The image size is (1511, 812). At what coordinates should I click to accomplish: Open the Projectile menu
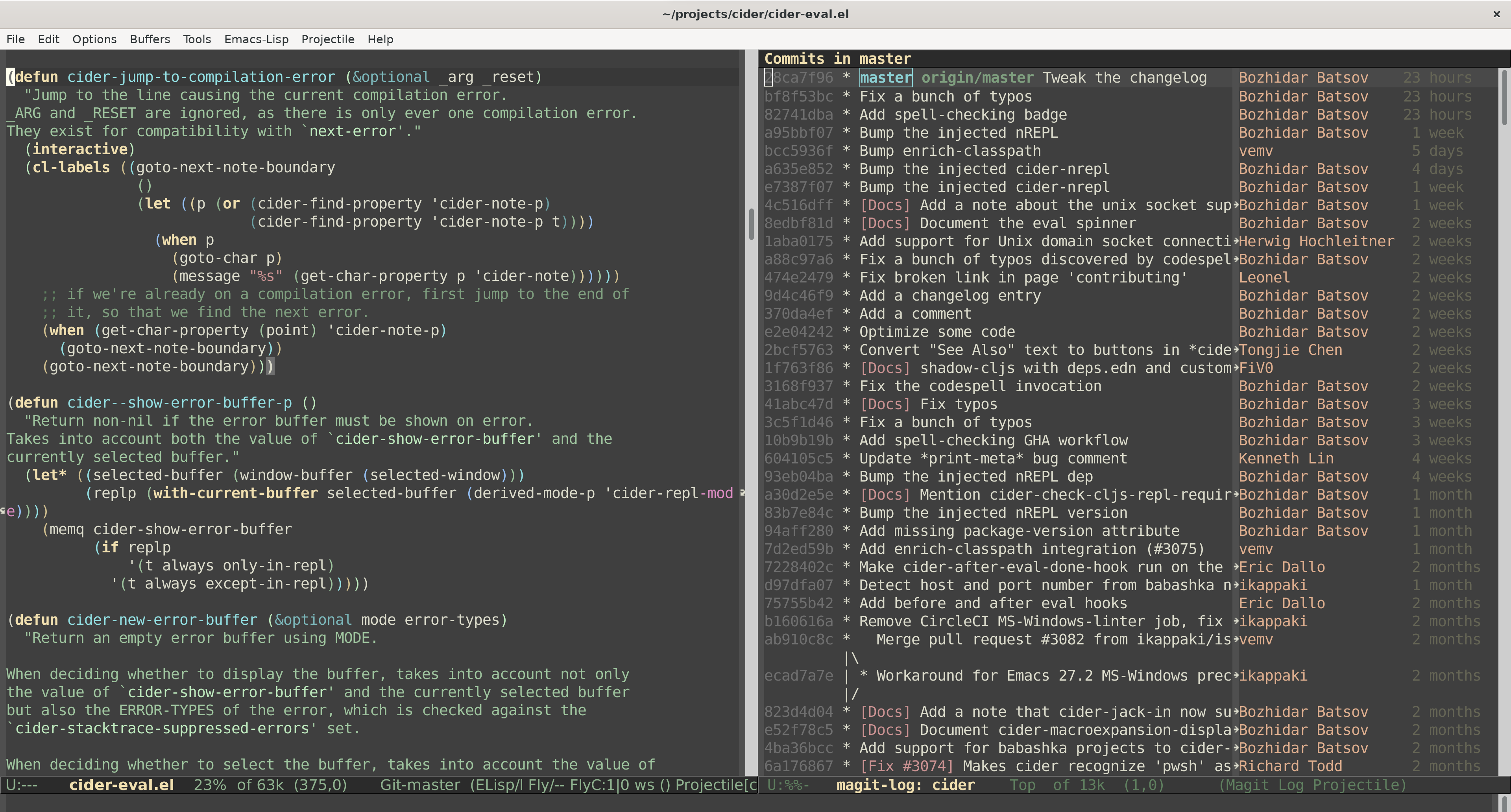(x=327, y=39)
